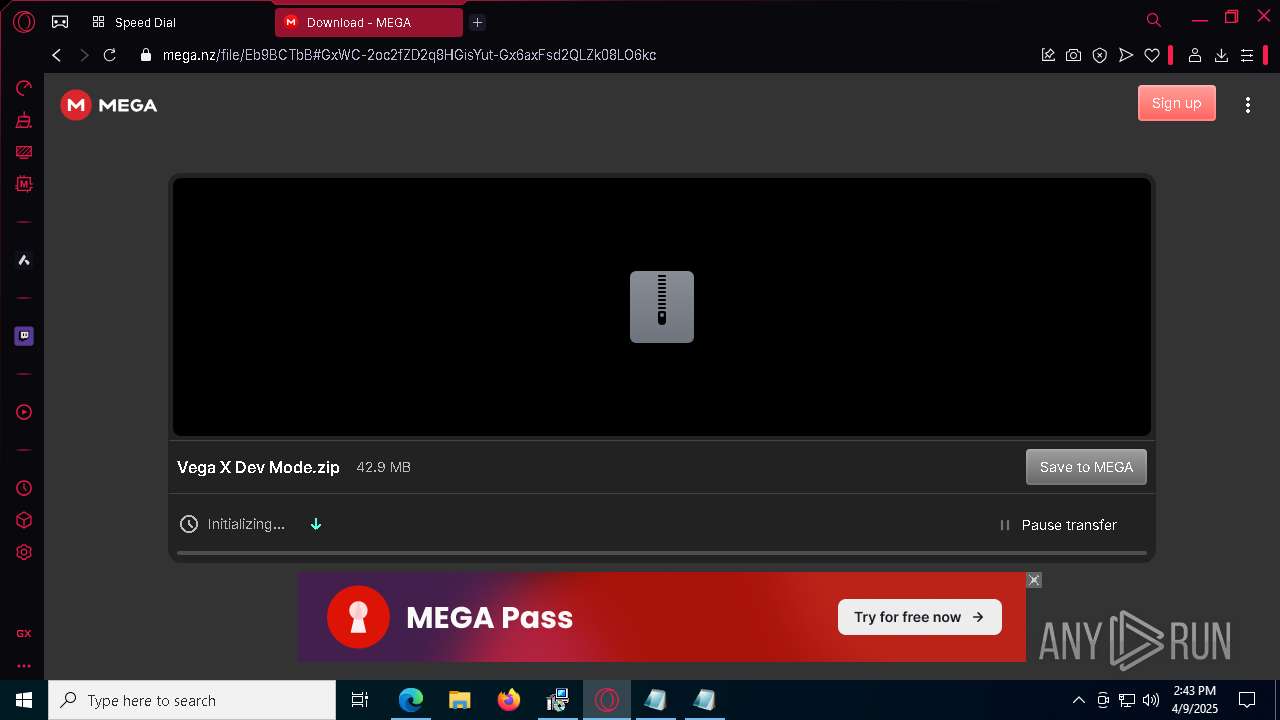This screenshot has height=720, width=1280.
Task: Select the Vega X Dev Mode.zip filename
Action: (258, 467)
